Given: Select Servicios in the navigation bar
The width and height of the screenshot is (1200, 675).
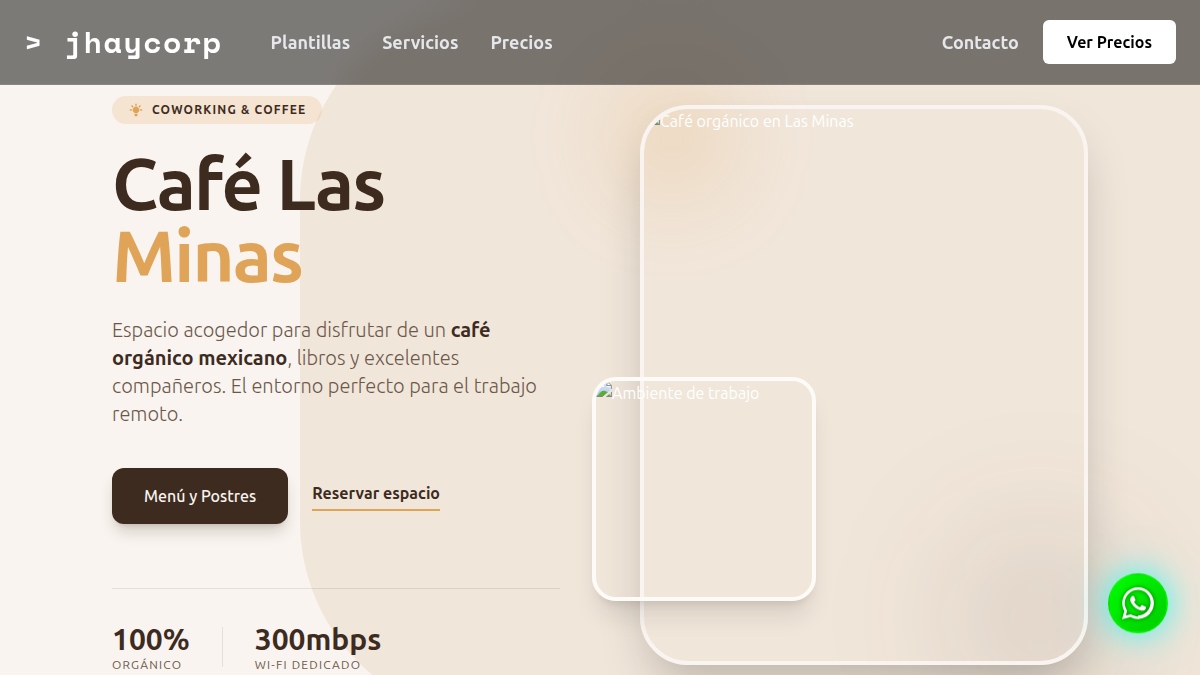Looking at the screenshot, I should tap(420, 42).
